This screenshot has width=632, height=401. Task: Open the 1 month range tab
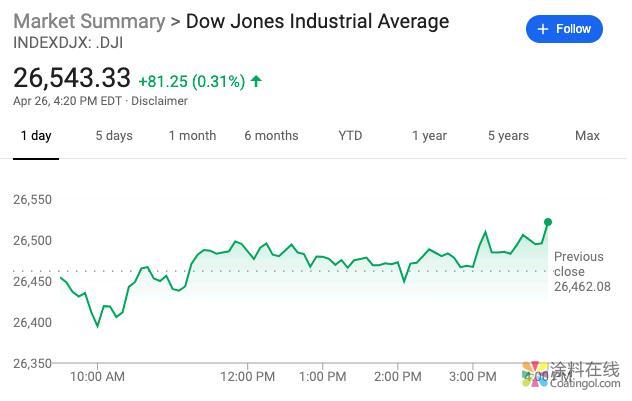coord(192,136)
